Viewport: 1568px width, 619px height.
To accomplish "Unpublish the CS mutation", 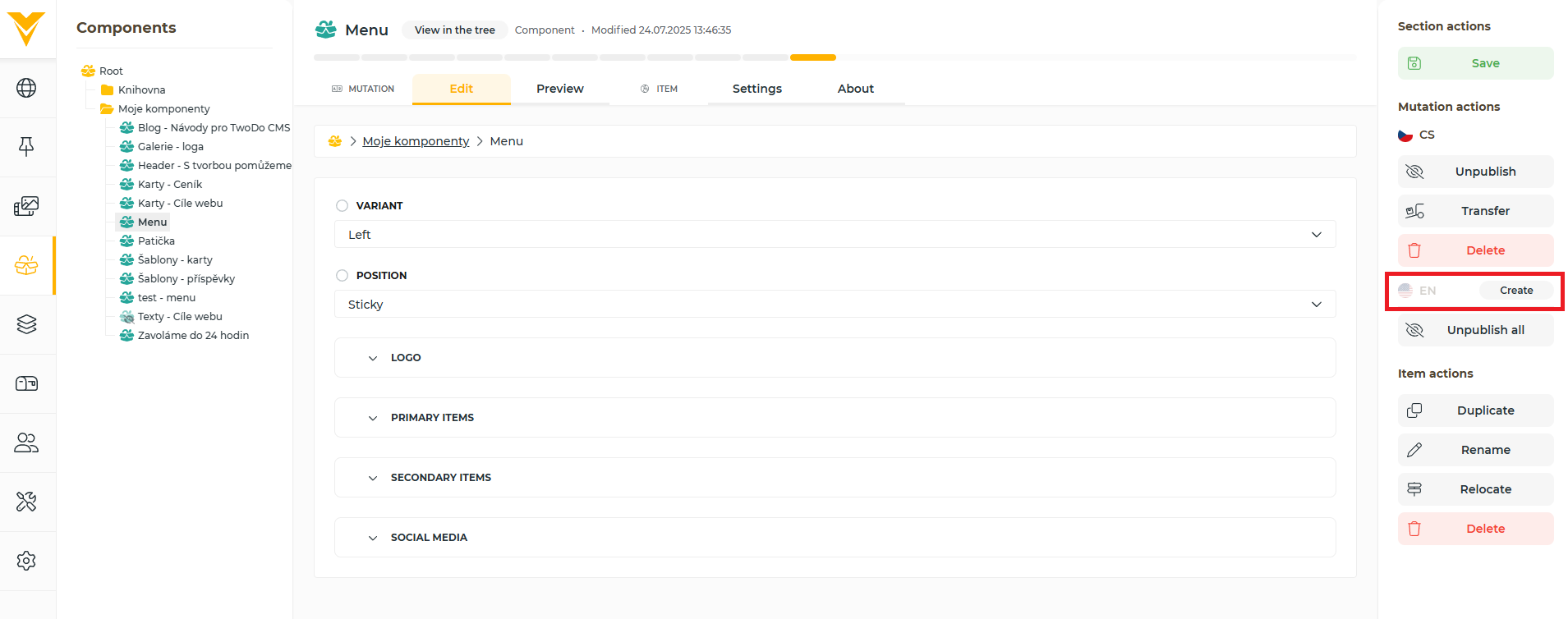I will (1475, 172).
